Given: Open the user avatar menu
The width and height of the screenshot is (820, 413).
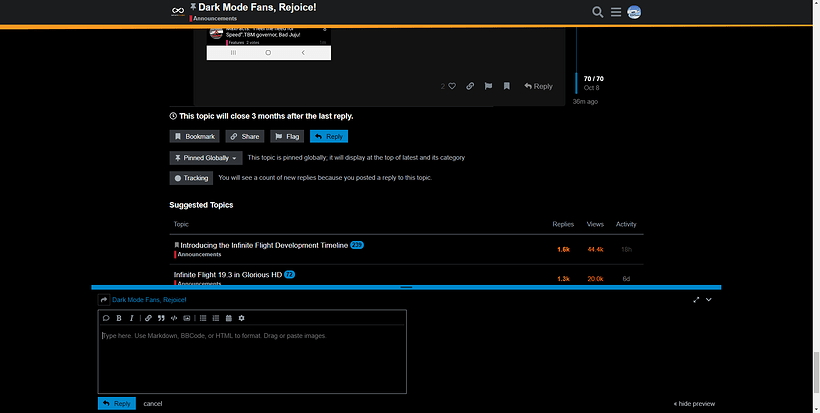Looking at the screenshot, I should [634, 12].
